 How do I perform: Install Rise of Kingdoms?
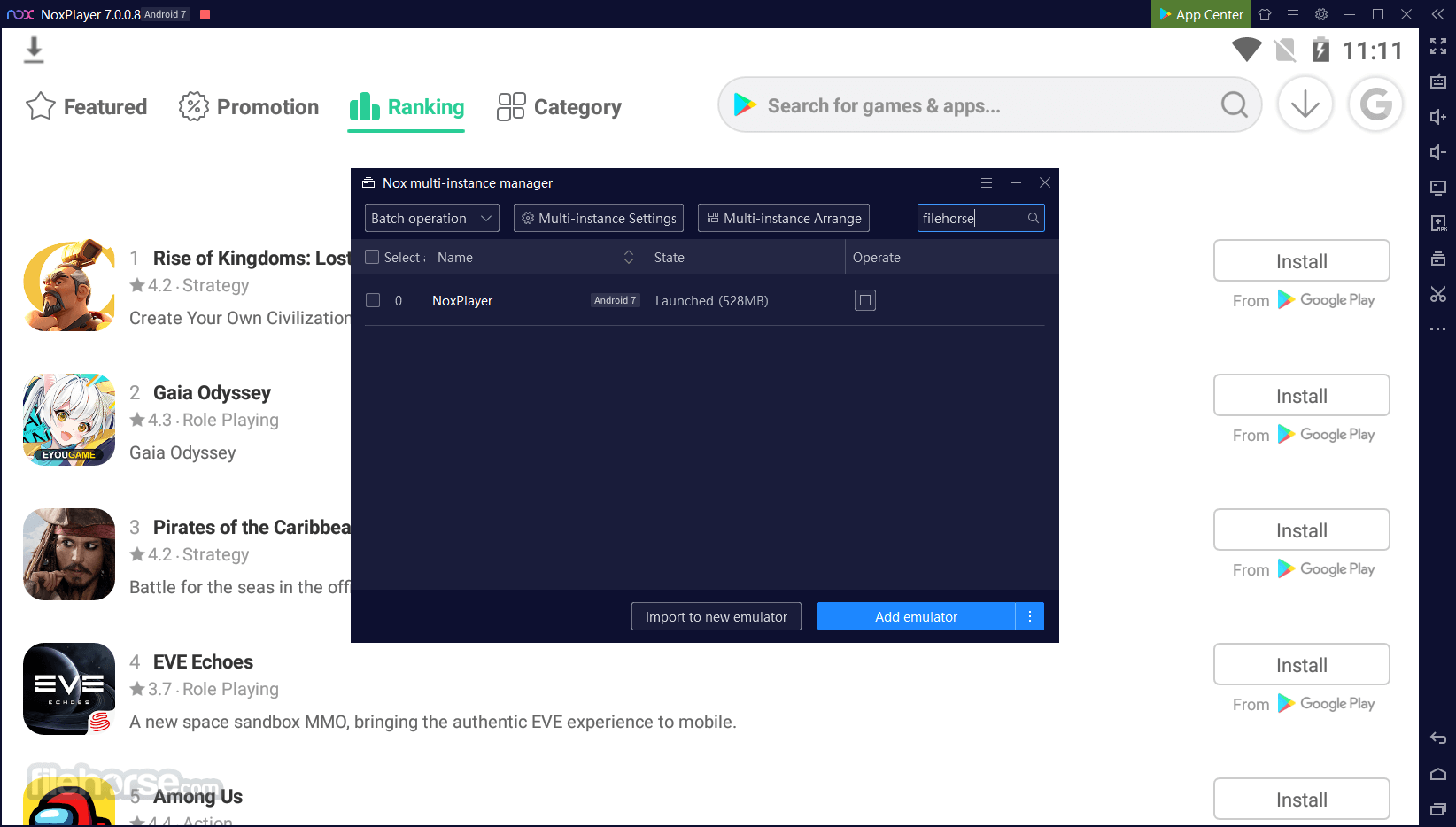coord(1302,261)
